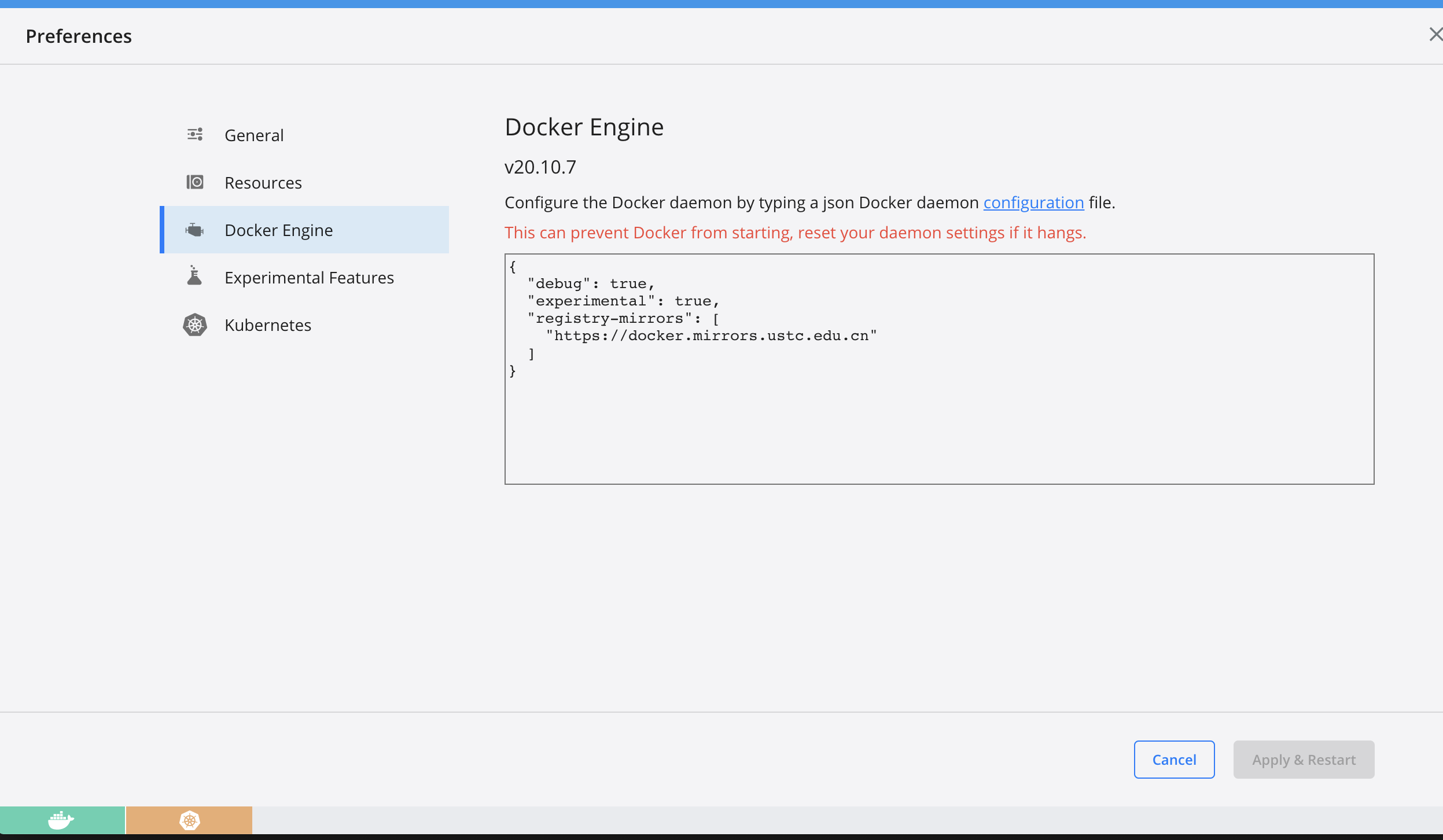Click the Docker Engine engine icon
Screen dimensions: 1443x840
click(x=195, y=230)
